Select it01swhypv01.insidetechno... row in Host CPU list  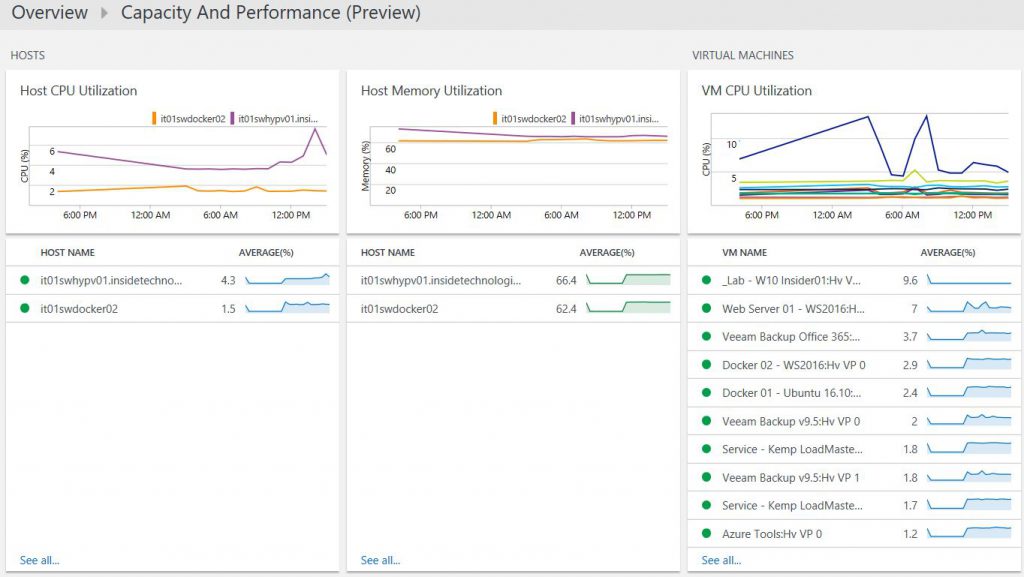click(172, 280)
